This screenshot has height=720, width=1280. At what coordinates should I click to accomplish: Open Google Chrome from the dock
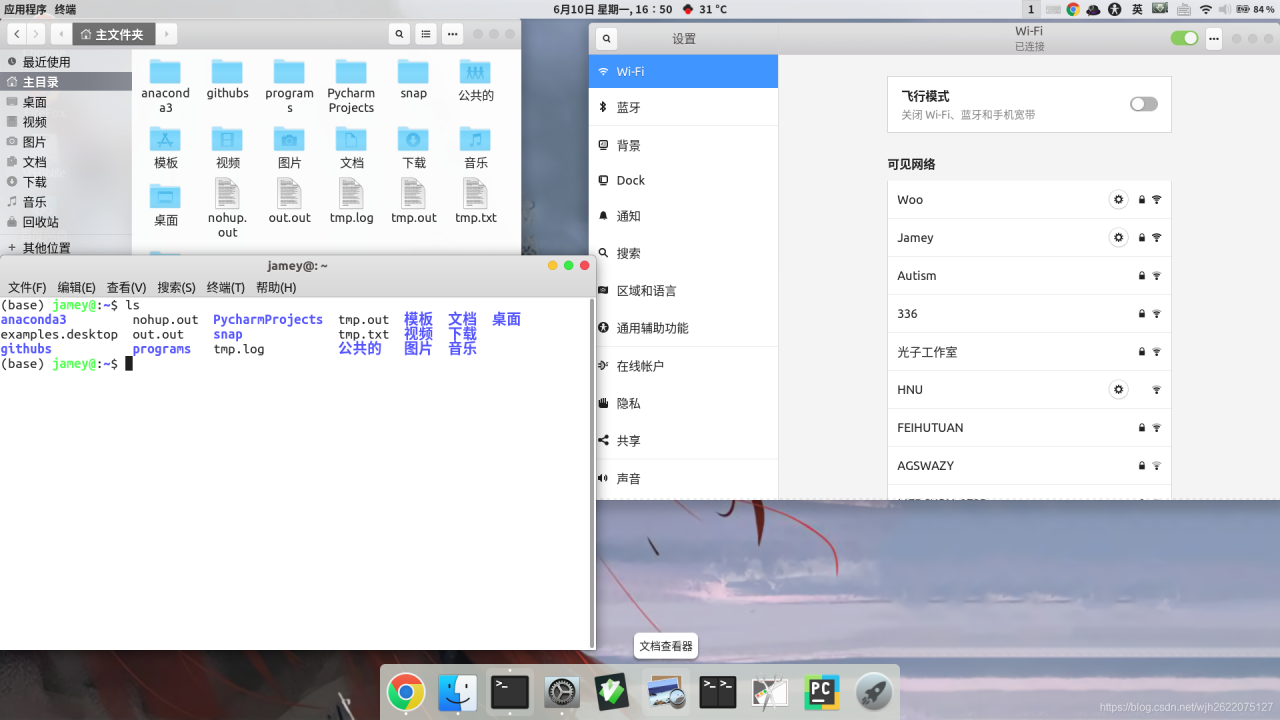pyautogui.click(x=406, y=692)
